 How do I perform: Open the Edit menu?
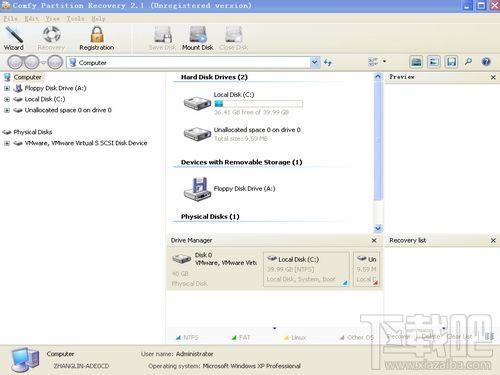click(32, 19)
